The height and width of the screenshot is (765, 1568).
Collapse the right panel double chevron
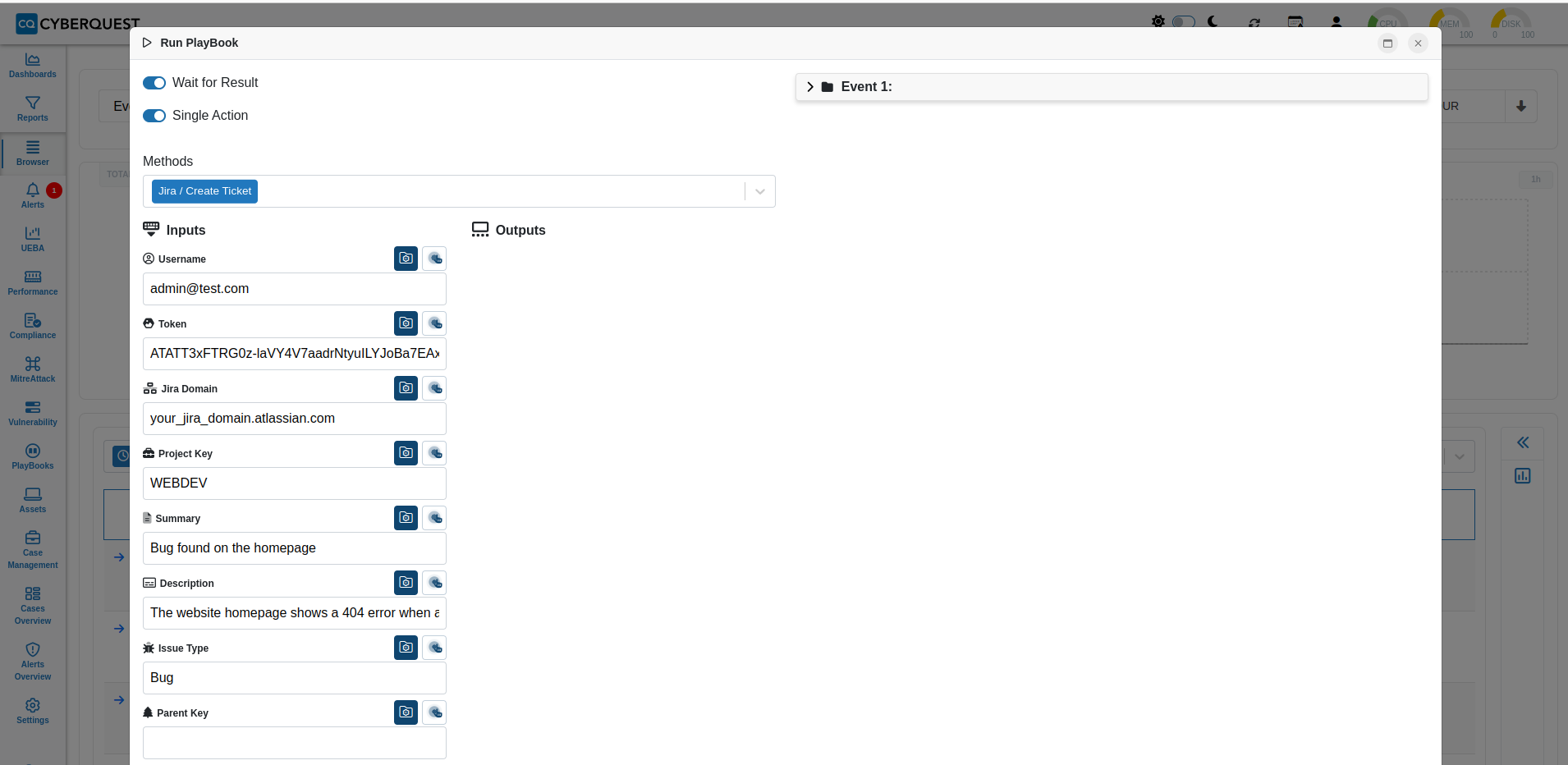point(1523,442)
